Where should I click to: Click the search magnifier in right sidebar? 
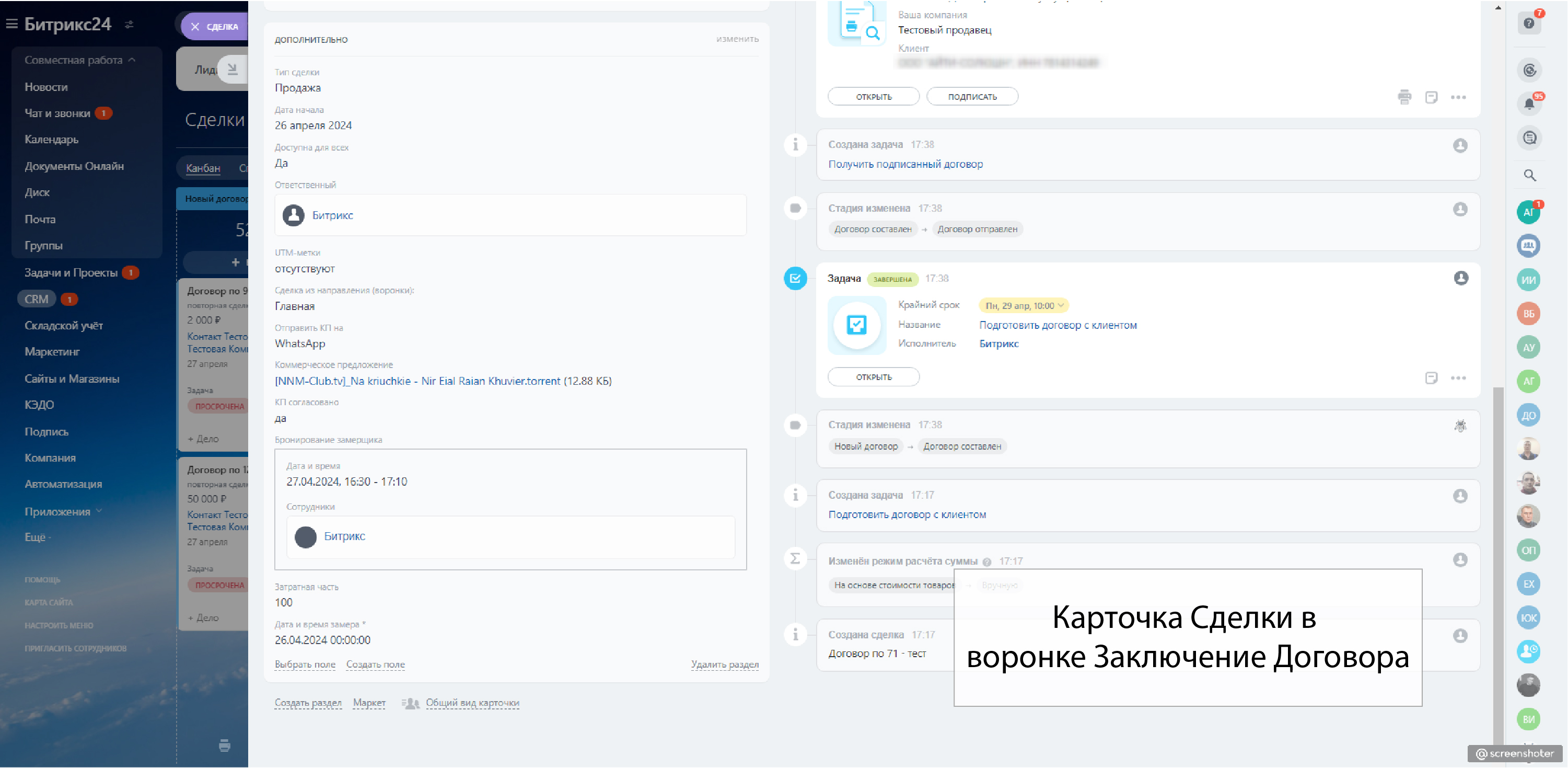[x=1529, y=176]
